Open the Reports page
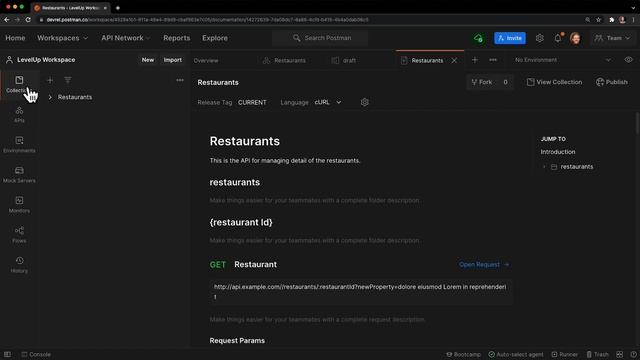This screenshot has width=640, height=360. point(177,38)
